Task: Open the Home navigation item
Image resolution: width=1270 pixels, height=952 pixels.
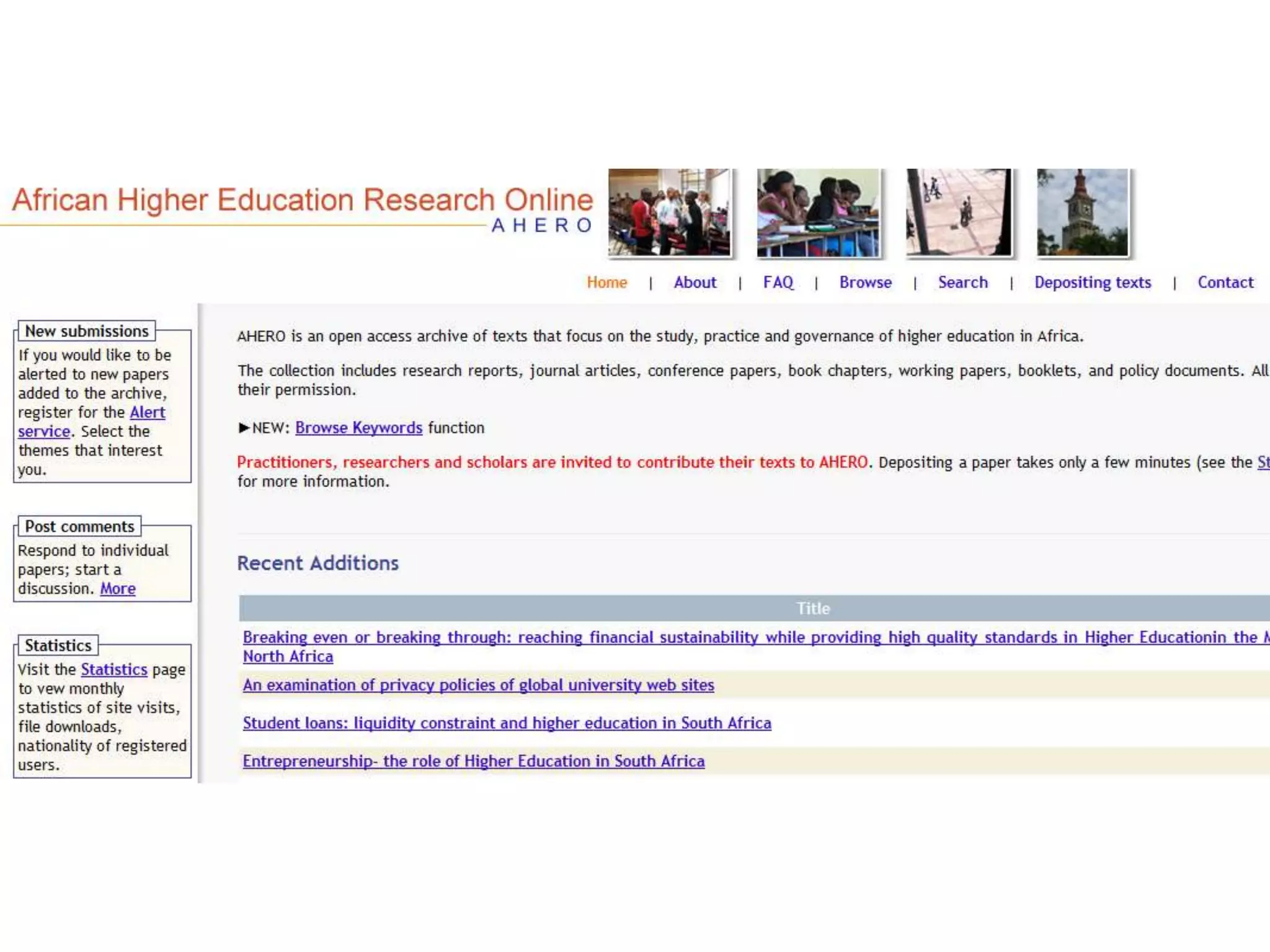Action: click(x=606, y=283)
